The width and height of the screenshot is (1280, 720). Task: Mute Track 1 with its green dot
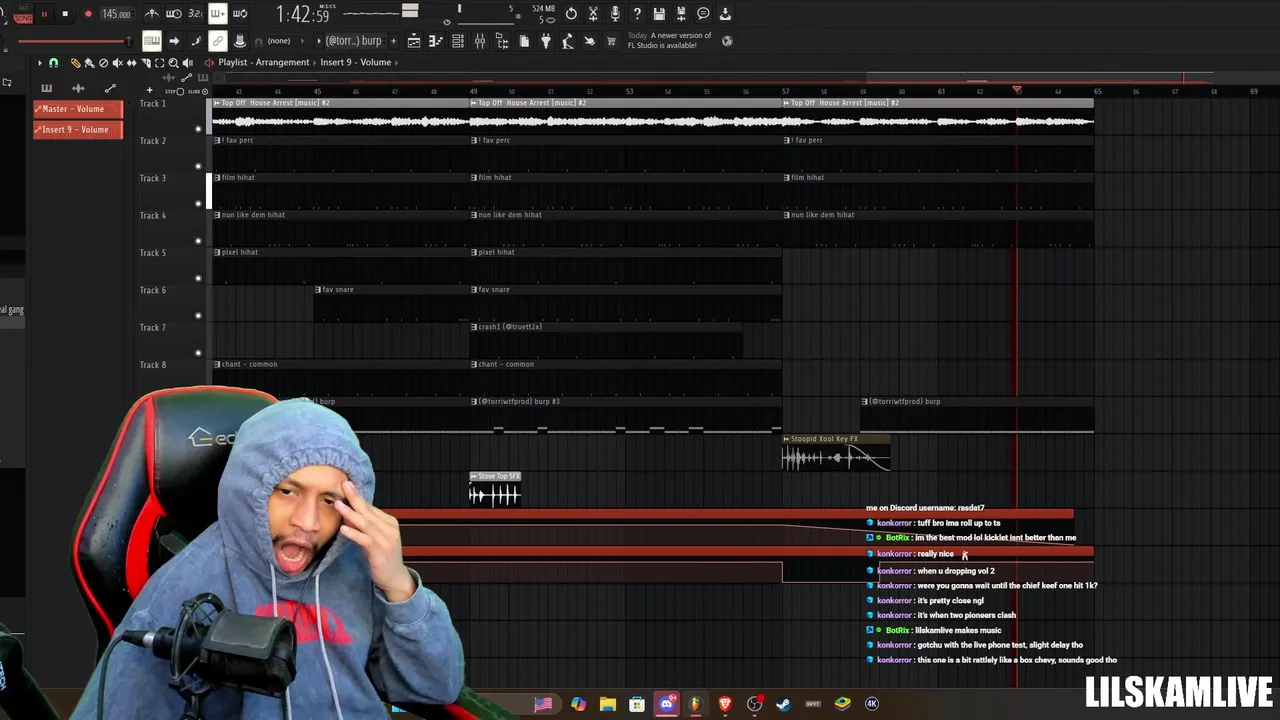point(198,129)
